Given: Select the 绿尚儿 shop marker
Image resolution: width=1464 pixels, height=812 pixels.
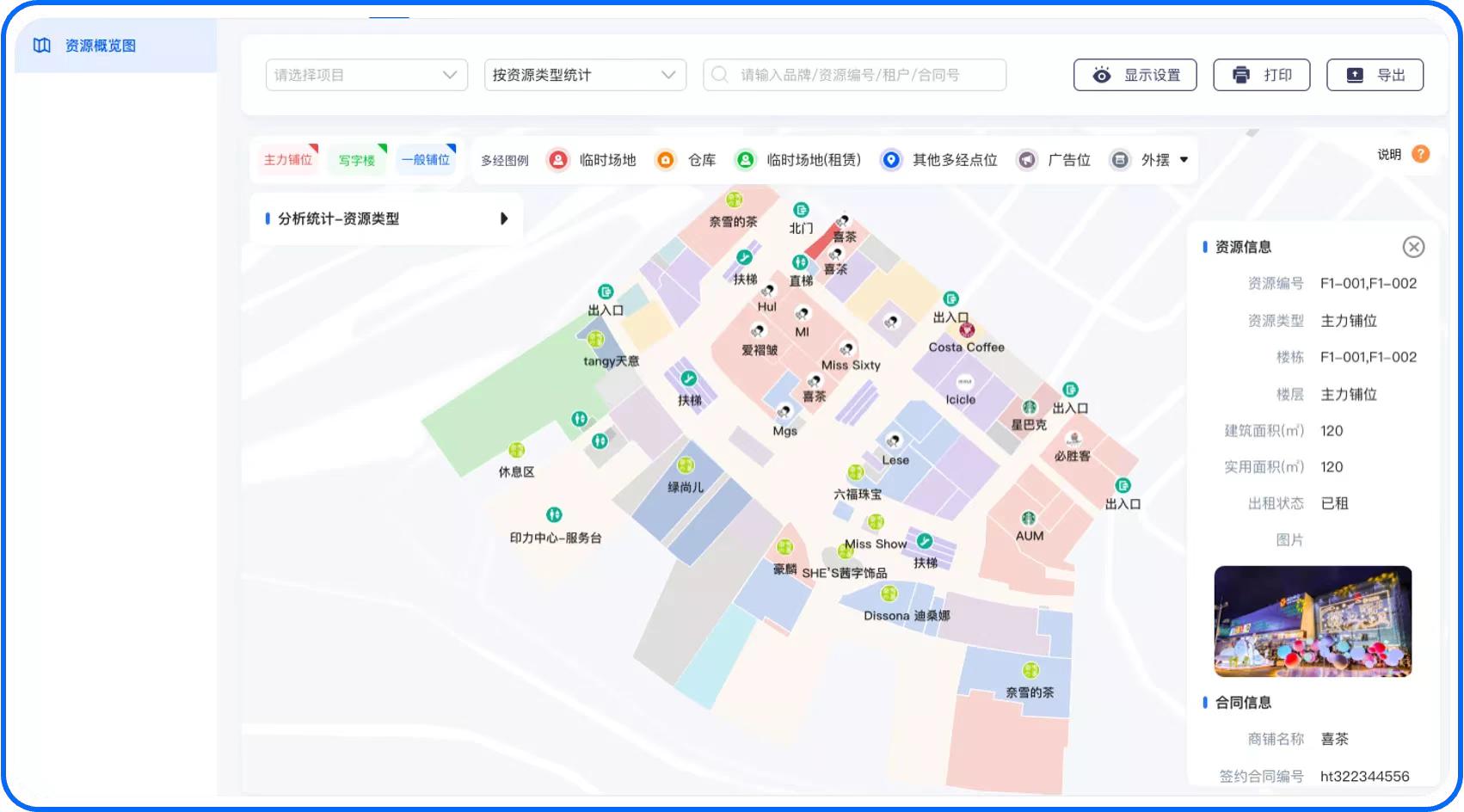Looking at the screenshot, I should coord(686,465).
